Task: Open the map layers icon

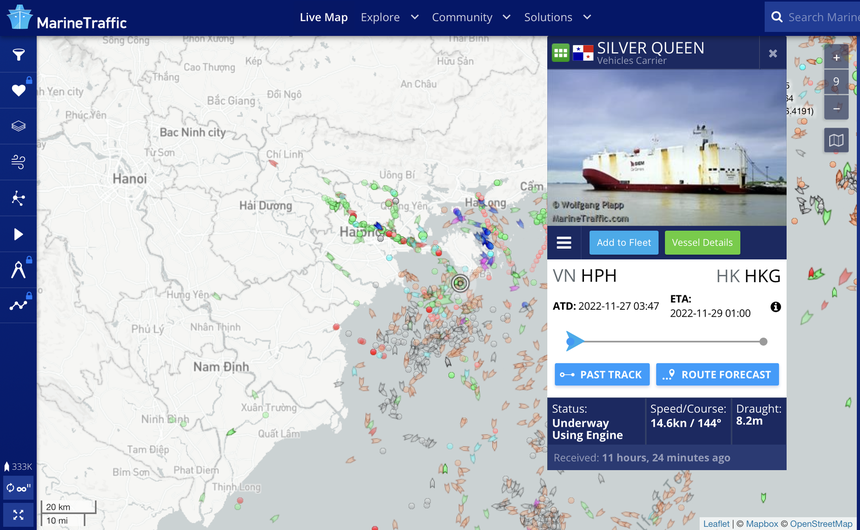Action: click(18, 126)
